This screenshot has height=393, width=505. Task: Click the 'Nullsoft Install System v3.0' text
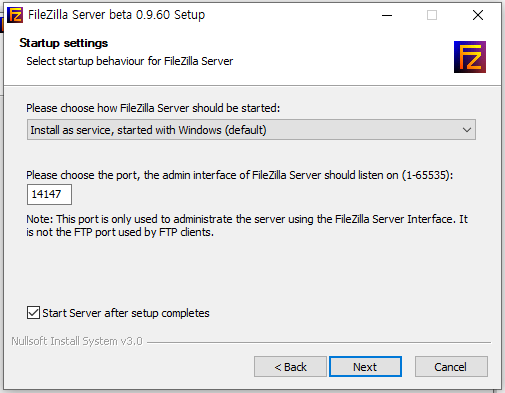77,341
